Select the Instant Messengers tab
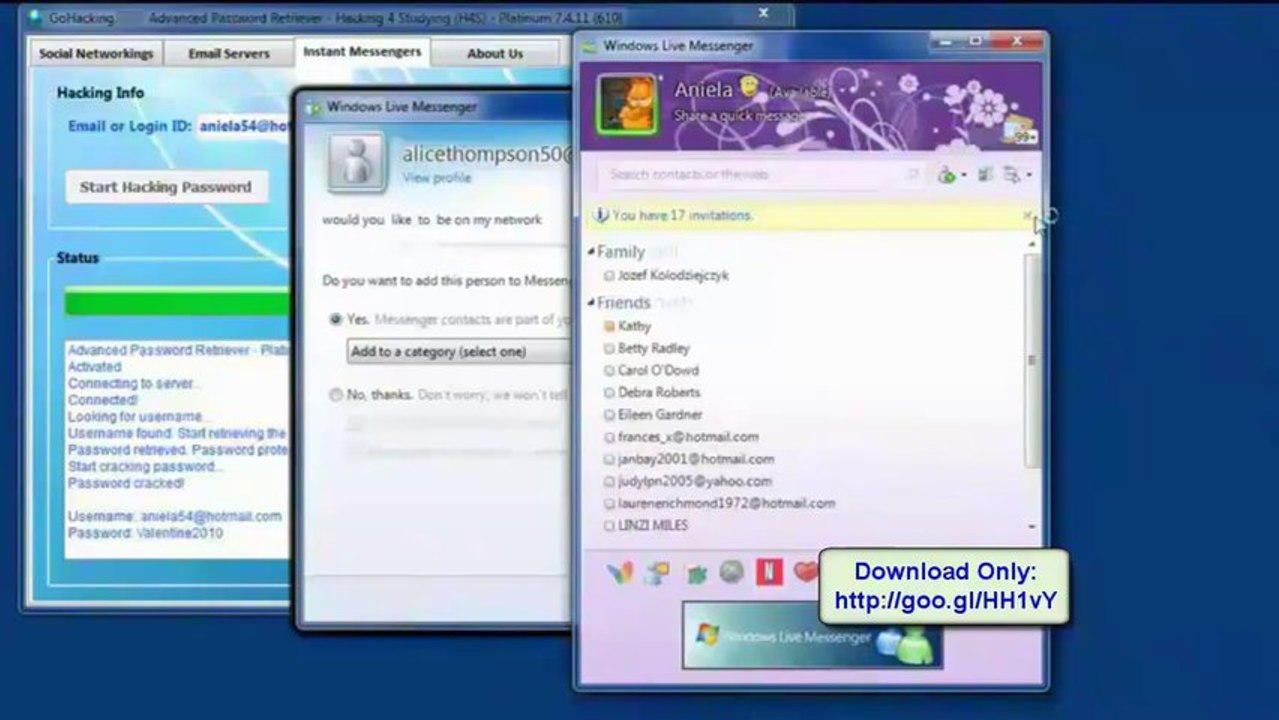Image resolution: width=1279 pixels, height=720 pixels. pos(362,52)
